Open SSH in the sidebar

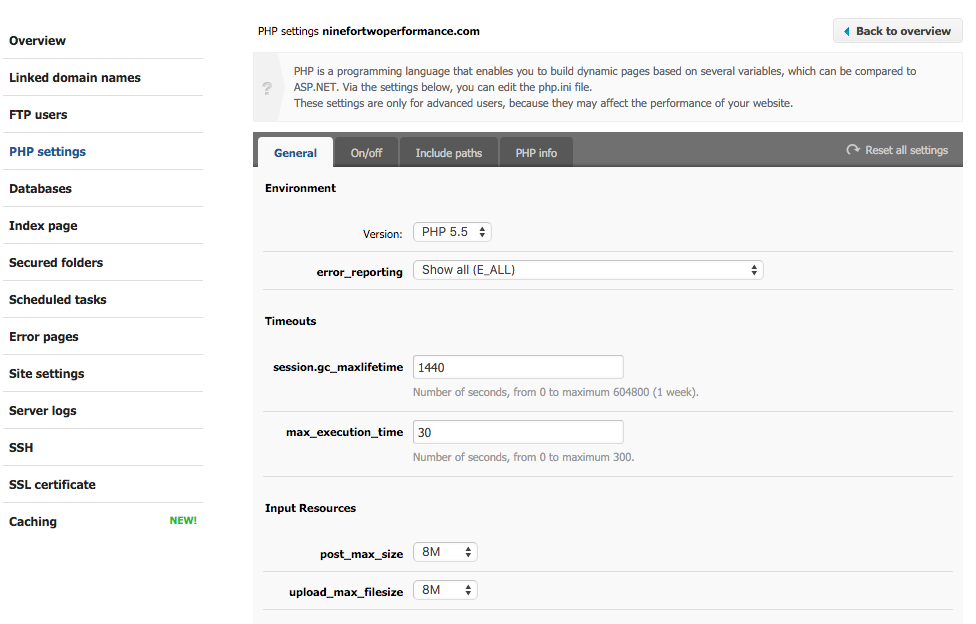click(21, 447)
